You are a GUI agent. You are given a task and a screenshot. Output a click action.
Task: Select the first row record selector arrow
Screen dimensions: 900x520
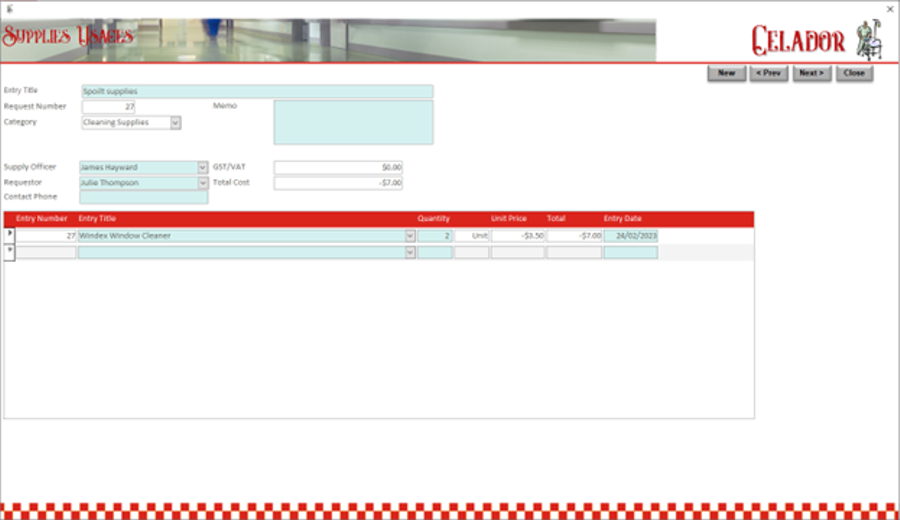(10, 234)
